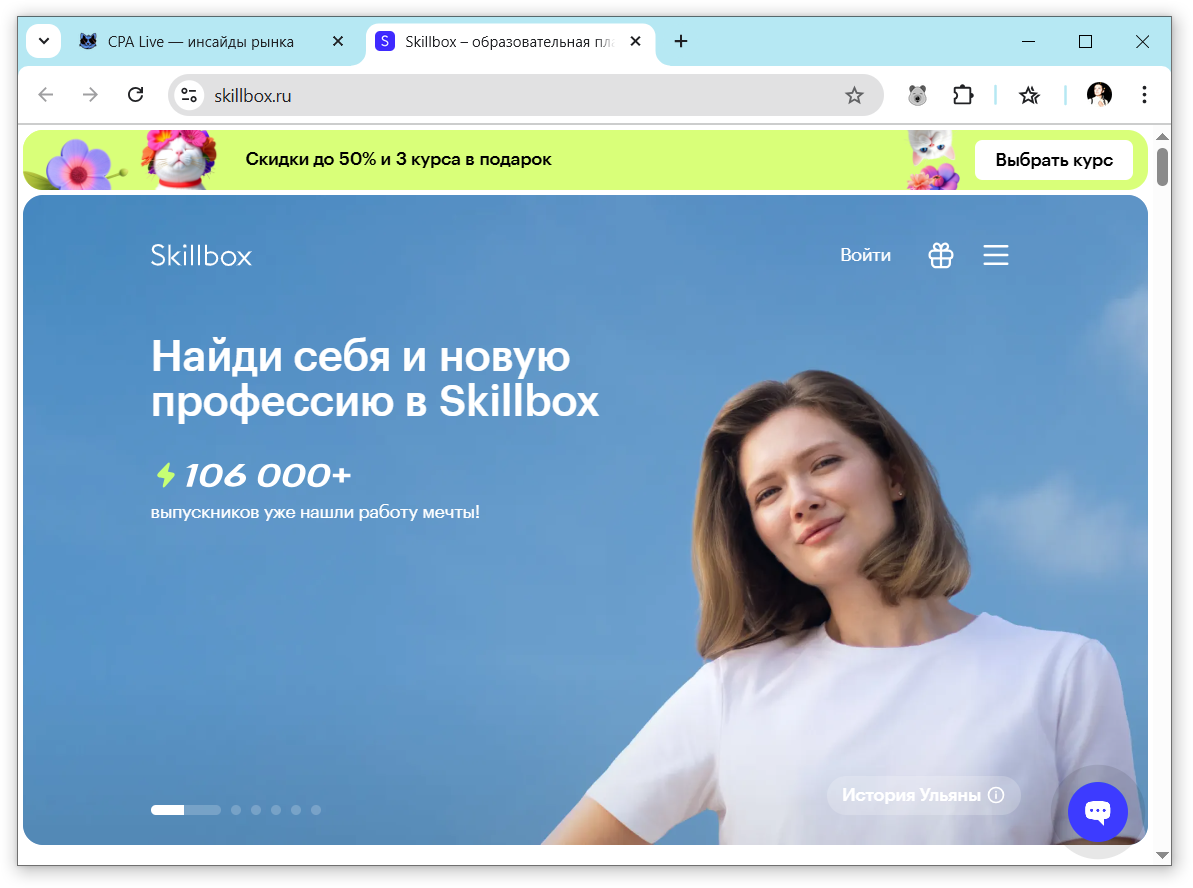1193x888 pixels.
Task: Select the active first slide indicator
Action: [186, 810]
